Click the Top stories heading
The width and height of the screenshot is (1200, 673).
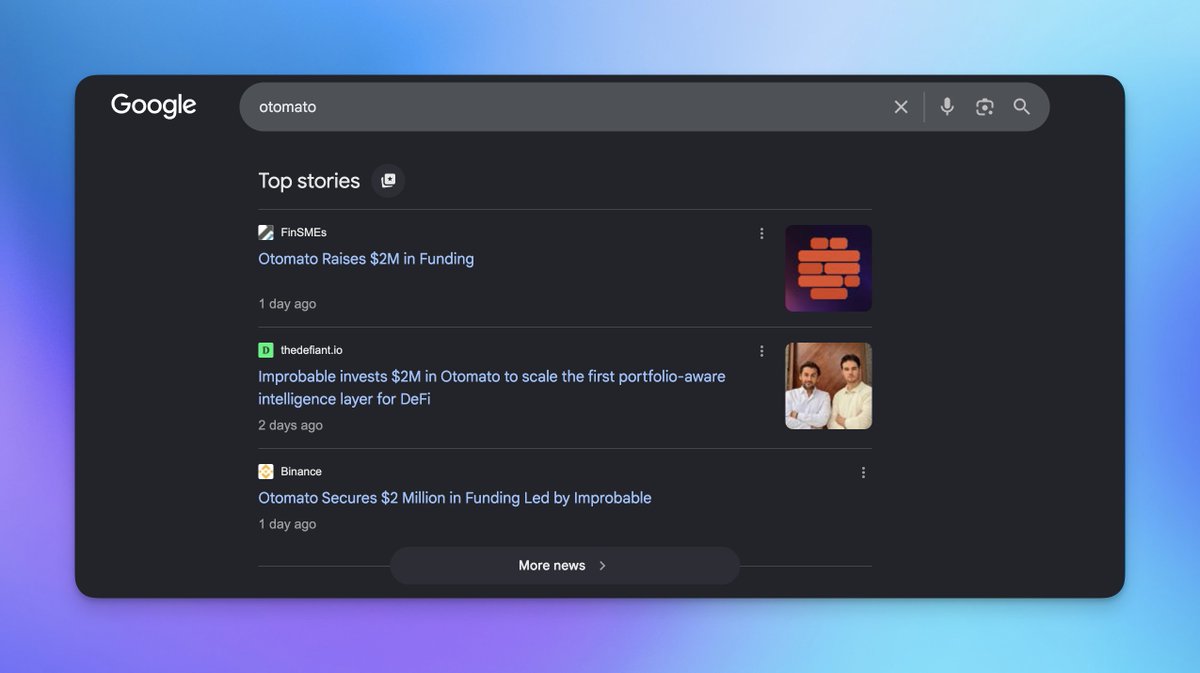pyautogui.click(x=309, y=181)
